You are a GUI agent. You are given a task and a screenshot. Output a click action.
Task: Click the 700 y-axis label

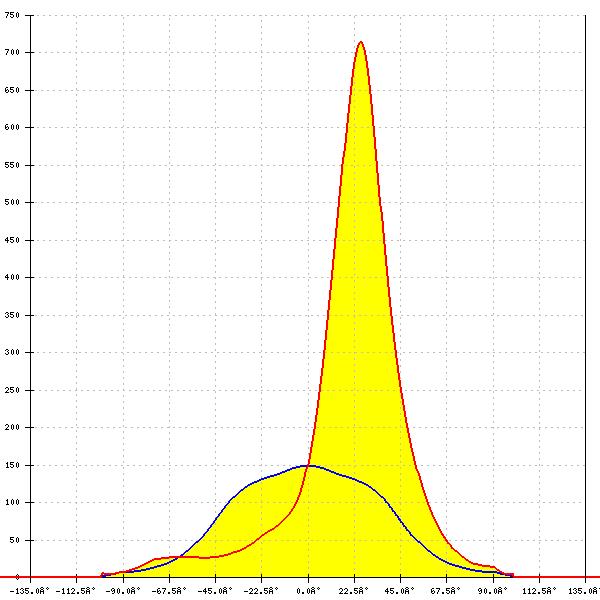coord(12,52)
